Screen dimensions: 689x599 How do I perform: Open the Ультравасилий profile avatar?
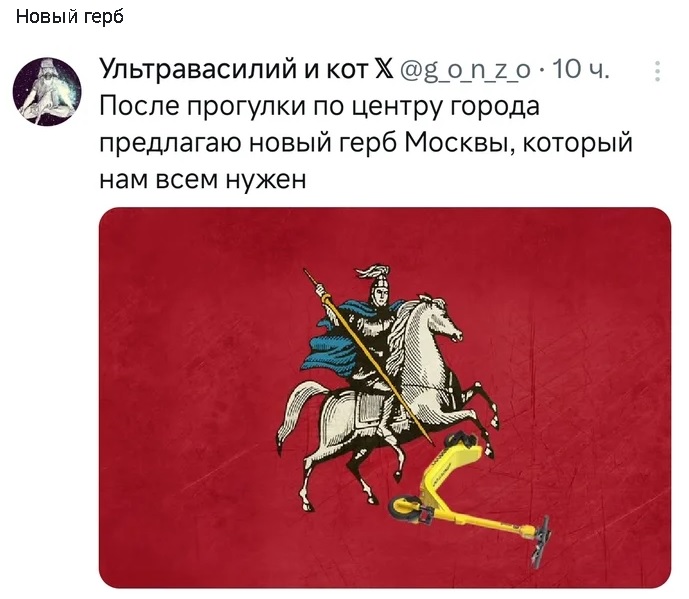46,91
